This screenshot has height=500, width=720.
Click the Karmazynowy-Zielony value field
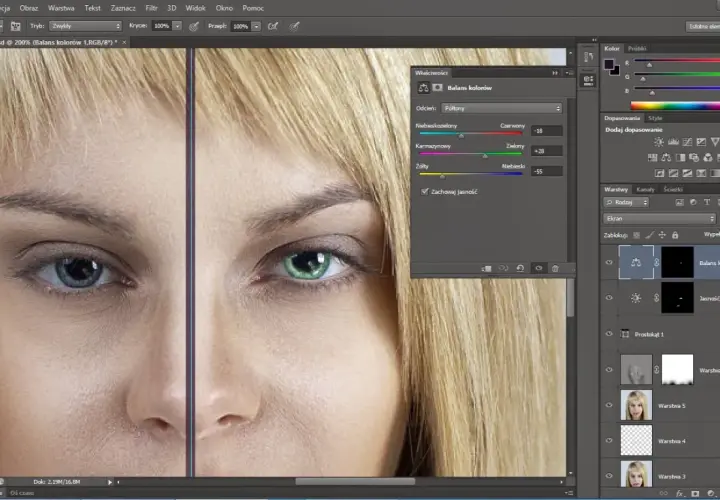click(547, 151)
